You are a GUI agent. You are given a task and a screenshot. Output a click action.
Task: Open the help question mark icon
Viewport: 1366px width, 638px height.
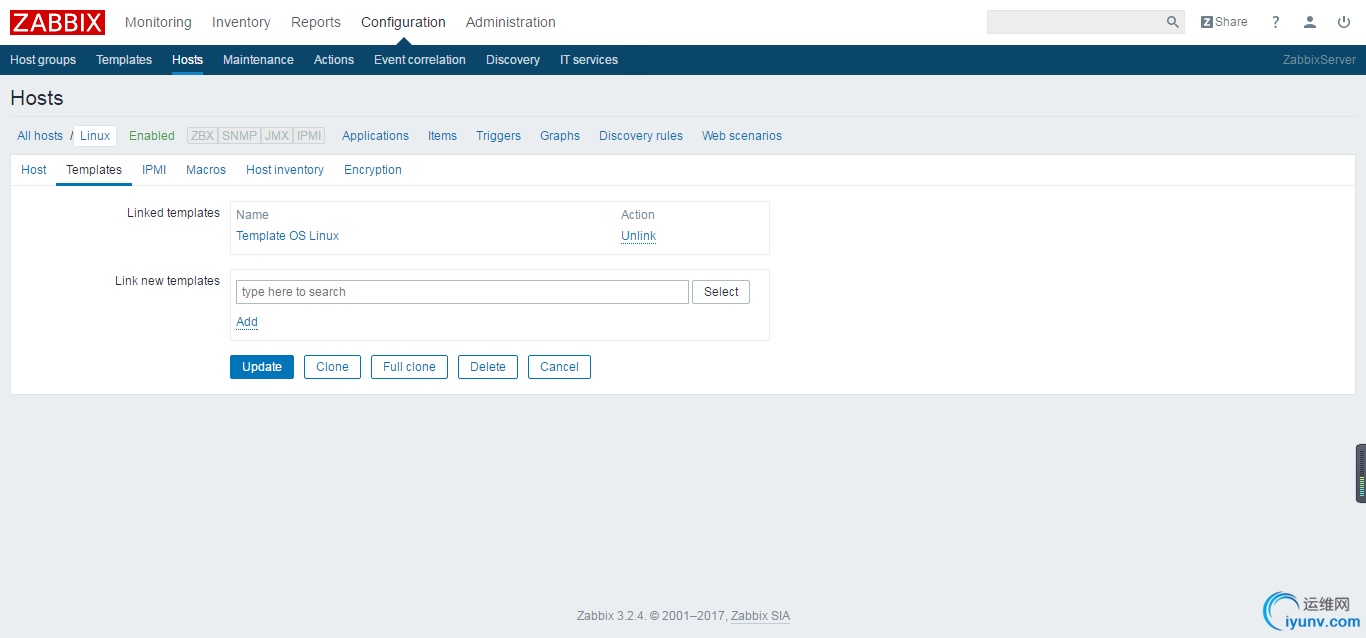[x=1276, y=22]
